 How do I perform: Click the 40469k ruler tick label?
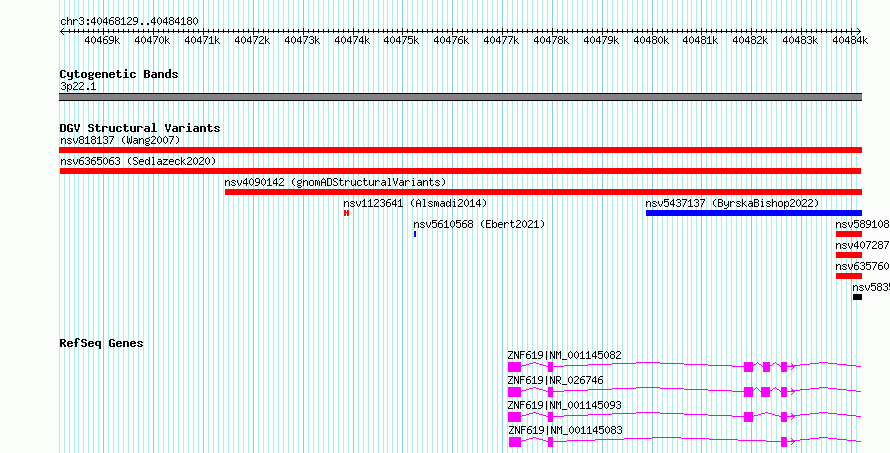102,40
